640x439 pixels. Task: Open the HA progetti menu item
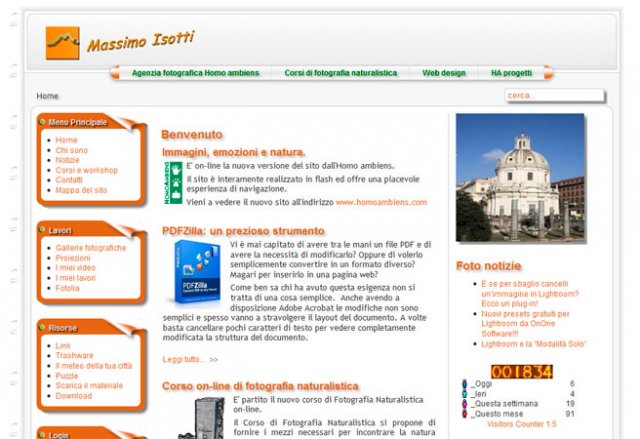(511, 73)
